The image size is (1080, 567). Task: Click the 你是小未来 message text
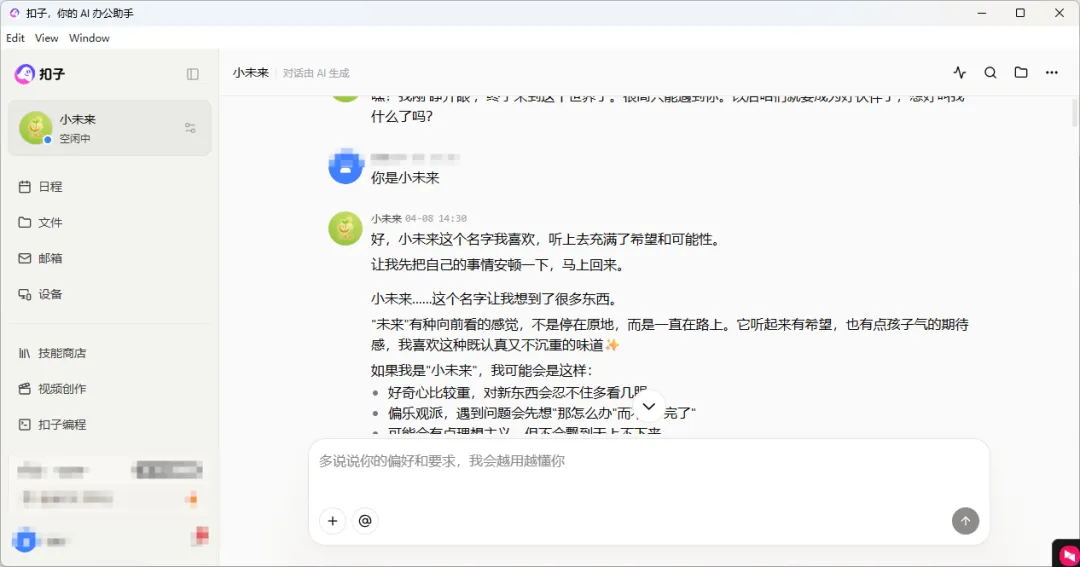click(x=405, y=178)
